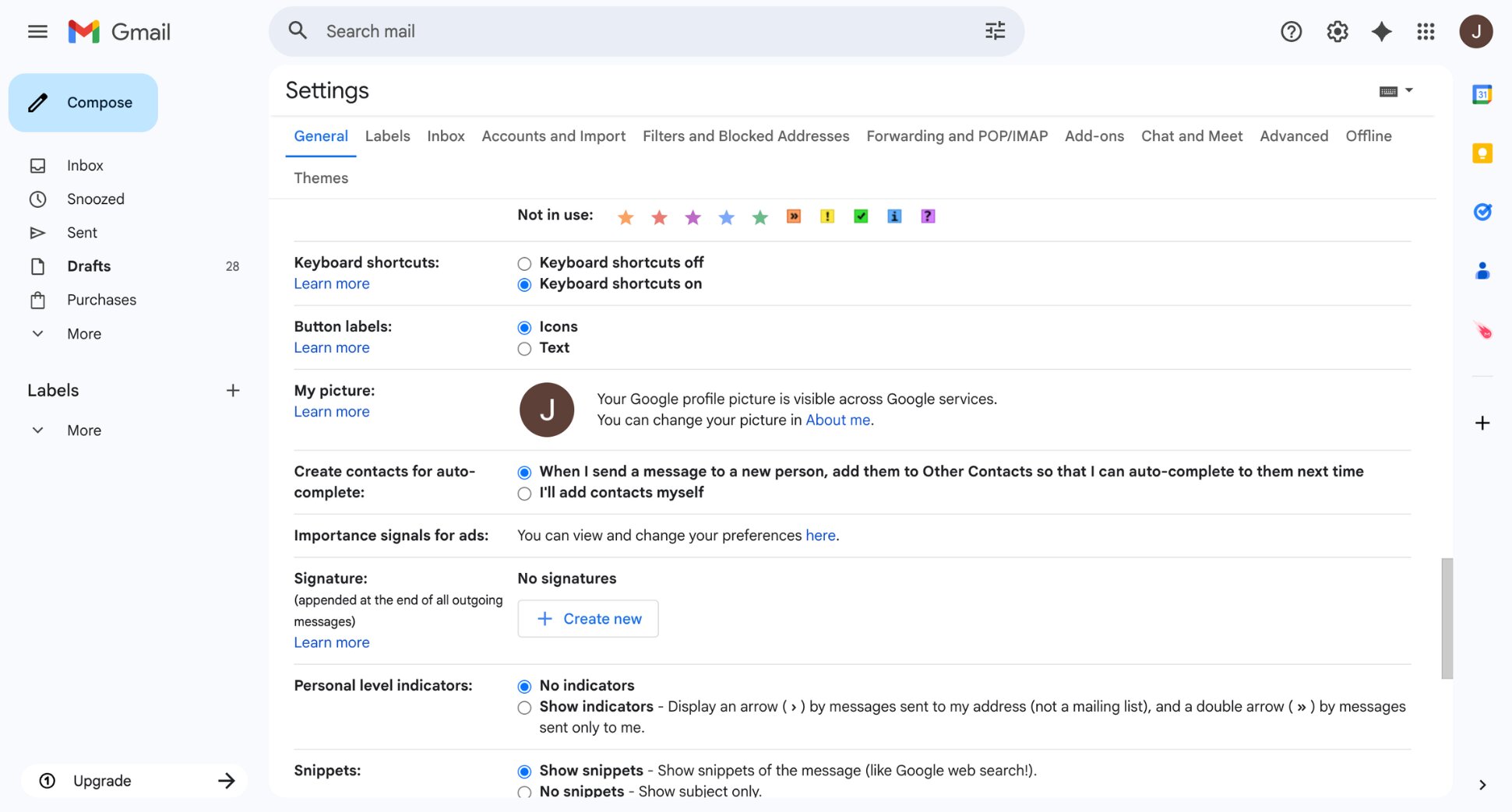
Task: Open the Advanced tab
Action: (1293, 136)
